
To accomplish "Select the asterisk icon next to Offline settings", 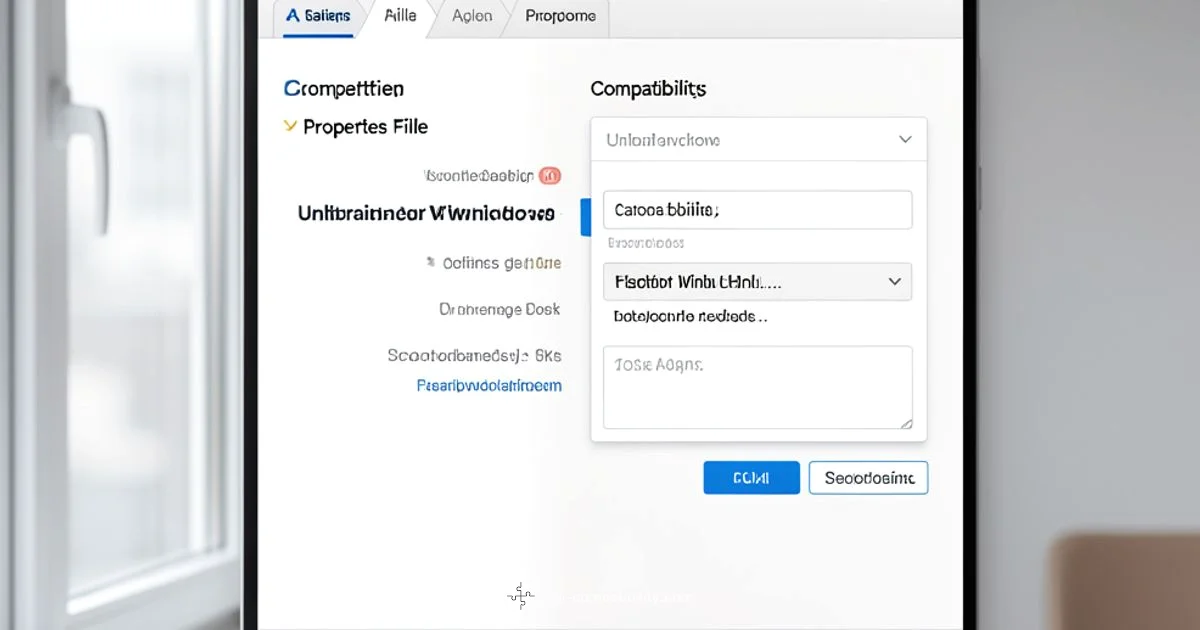I will click(x=430, y=262).
